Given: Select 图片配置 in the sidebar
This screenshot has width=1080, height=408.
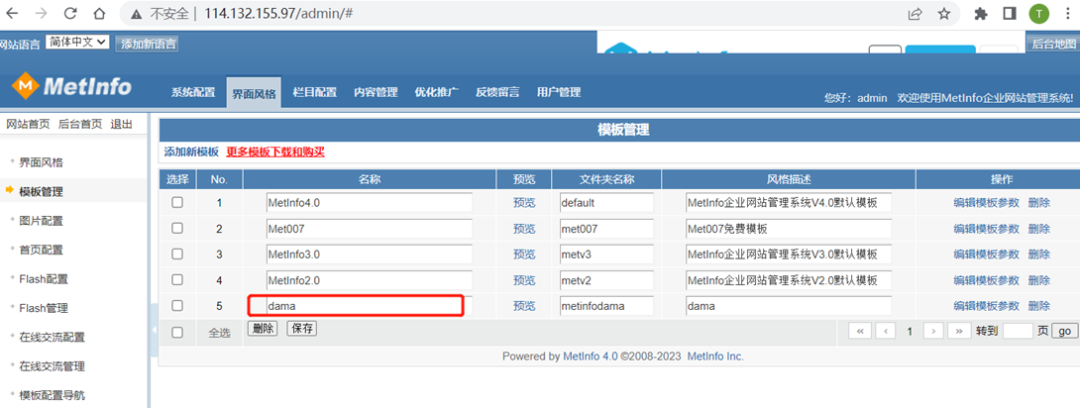Looking at the screenshot, I should pyautogui.click(x=41, y=221).
